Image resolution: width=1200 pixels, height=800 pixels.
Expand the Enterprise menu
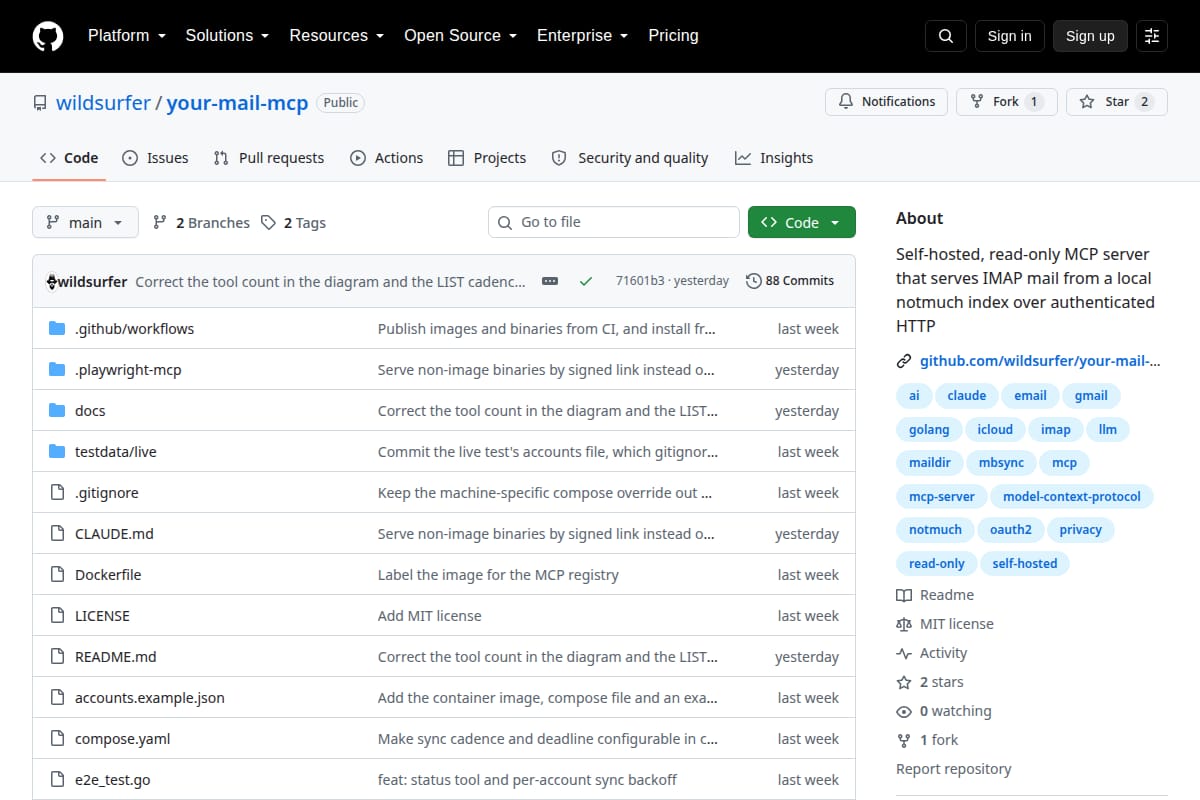[583, 36]
